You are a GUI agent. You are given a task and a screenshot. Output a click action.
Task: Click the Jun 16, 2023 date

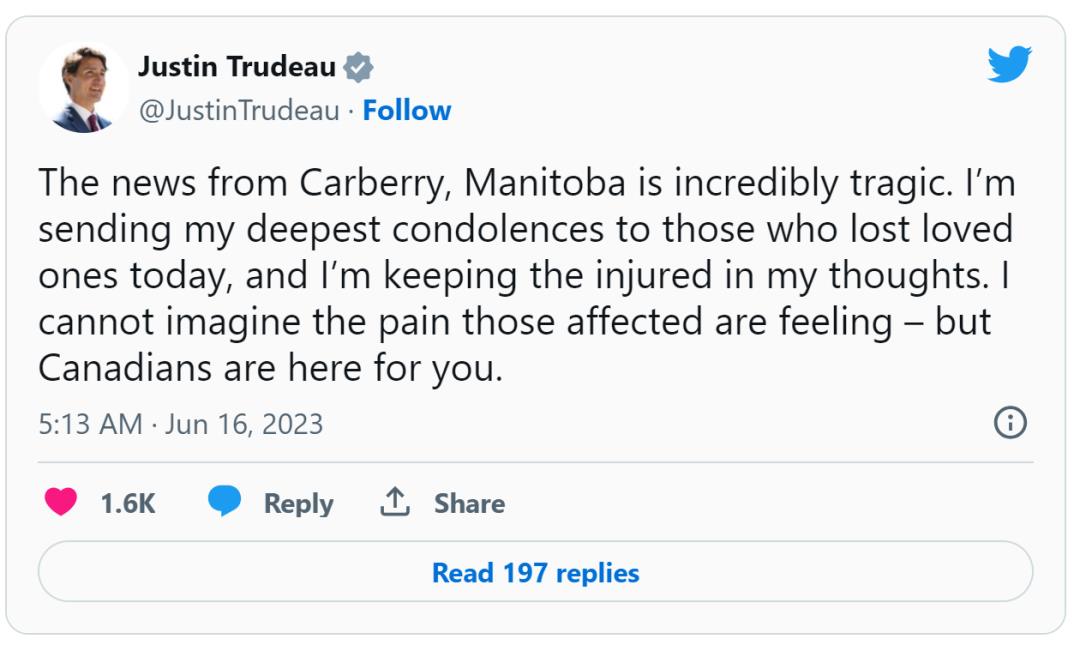(243, 424)
